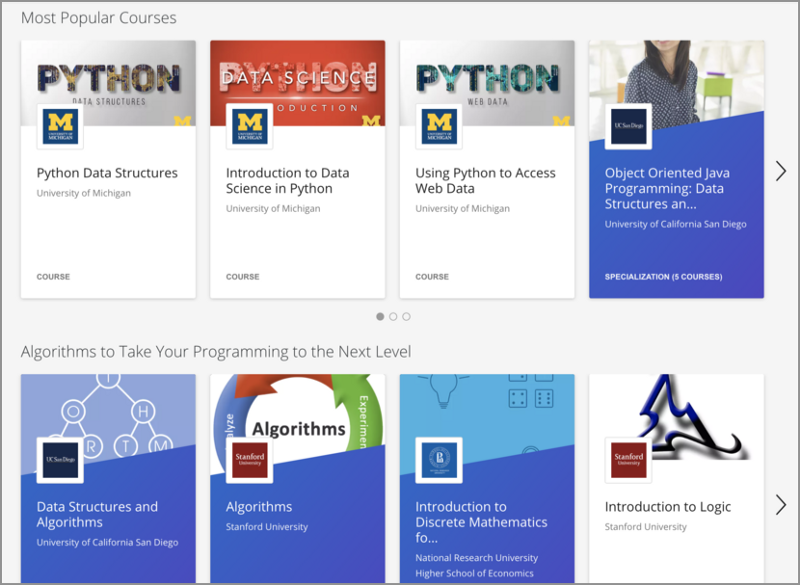Open Introduction to Data Science in Python title
The height and width of the screenshot is (585, 800).
[x=287, y=181]
